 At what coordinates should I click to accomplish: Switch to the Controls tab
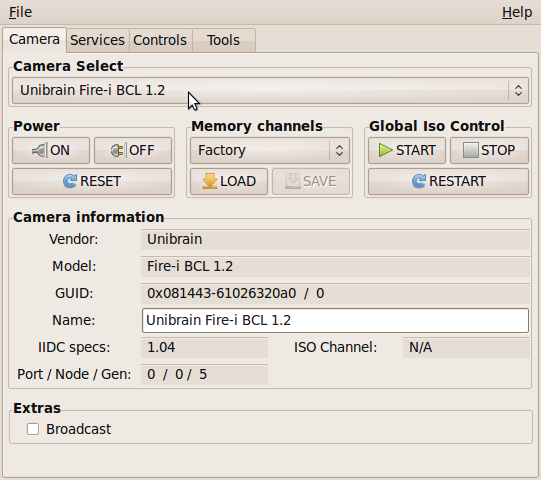(160, 40)
